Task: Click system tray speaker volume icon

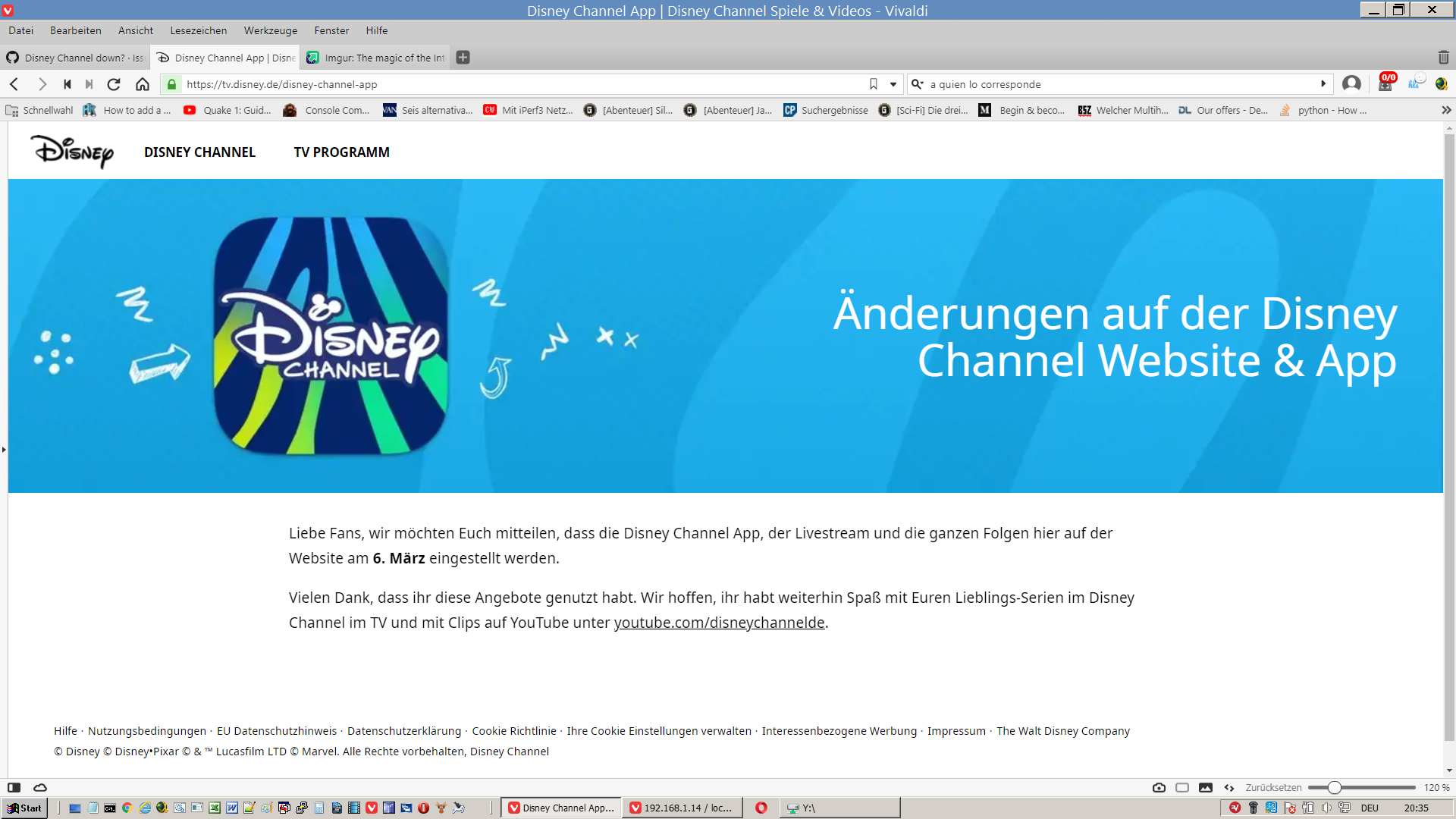Action: coord(1326,808)
